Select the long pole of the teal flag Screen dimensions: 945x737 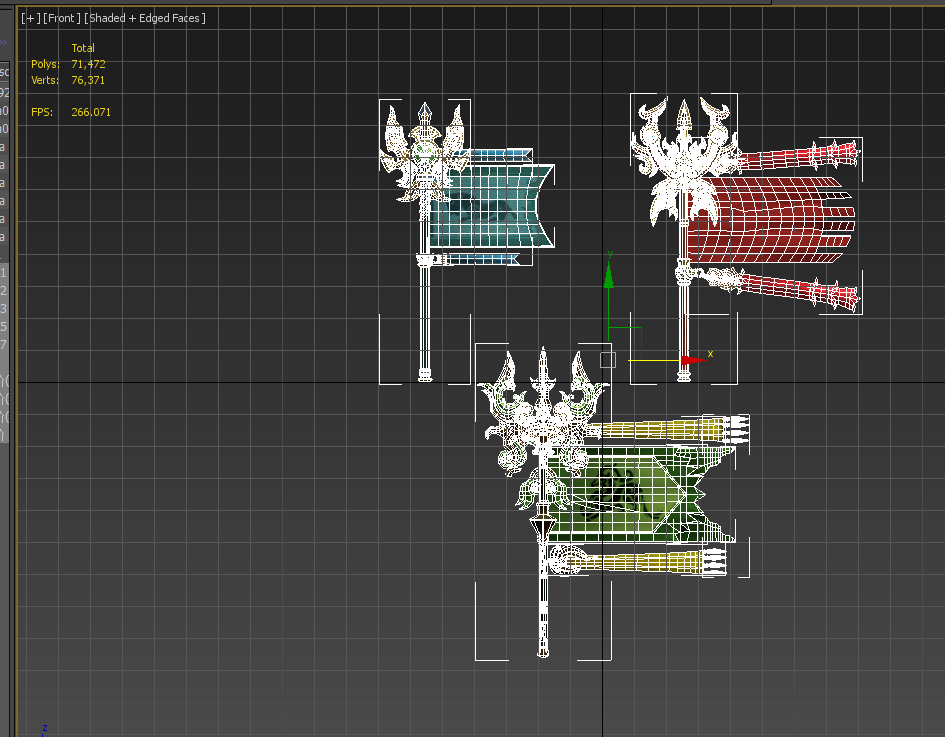[425, 320]
